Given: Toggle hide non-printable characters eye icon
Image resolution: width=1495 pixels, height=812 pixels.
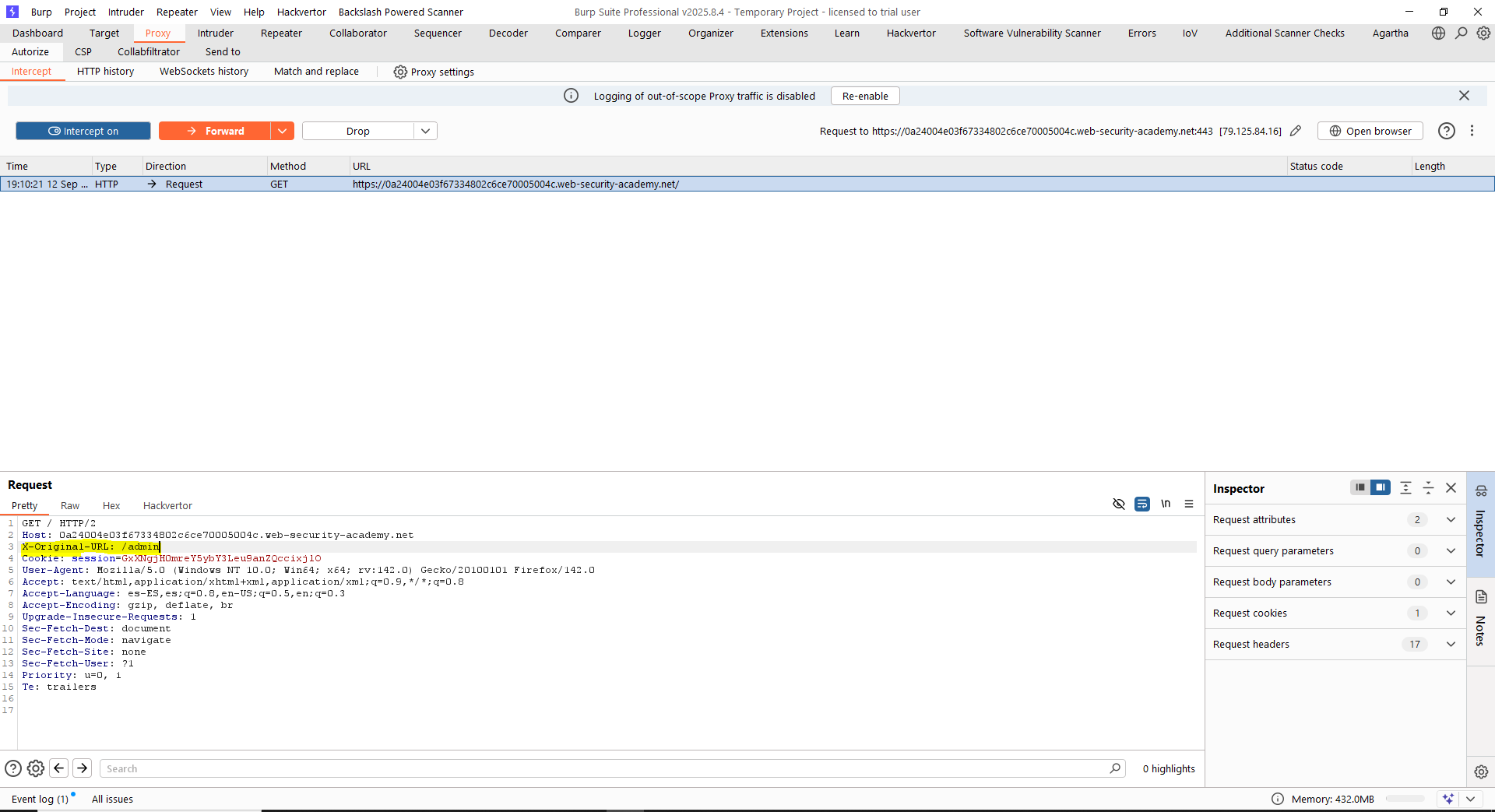Looking at the screenshot, I should pyautogui.click(x=1119, y=504).
